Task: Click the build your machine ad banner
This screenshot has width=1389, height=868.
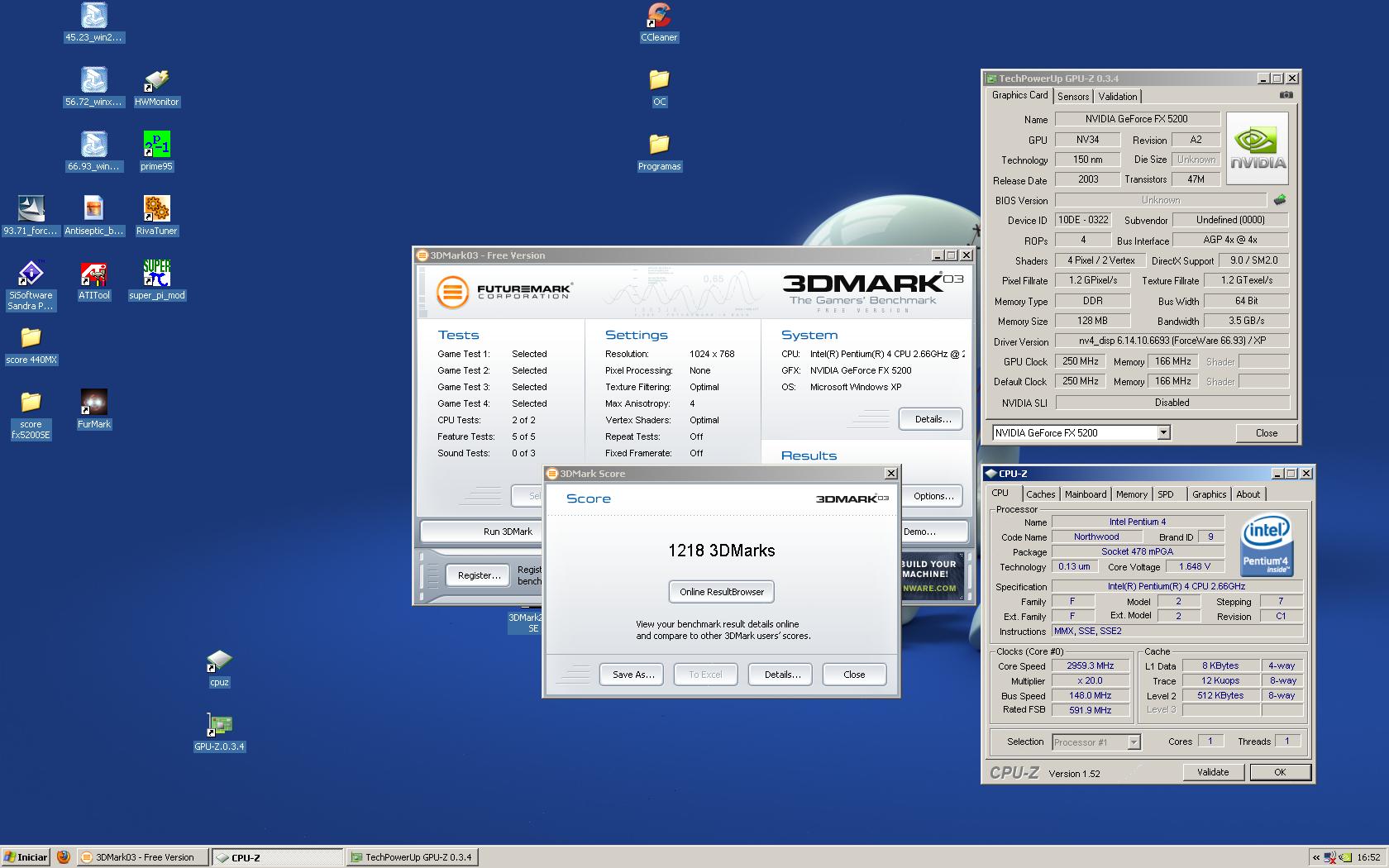Action: coord(932,575)
